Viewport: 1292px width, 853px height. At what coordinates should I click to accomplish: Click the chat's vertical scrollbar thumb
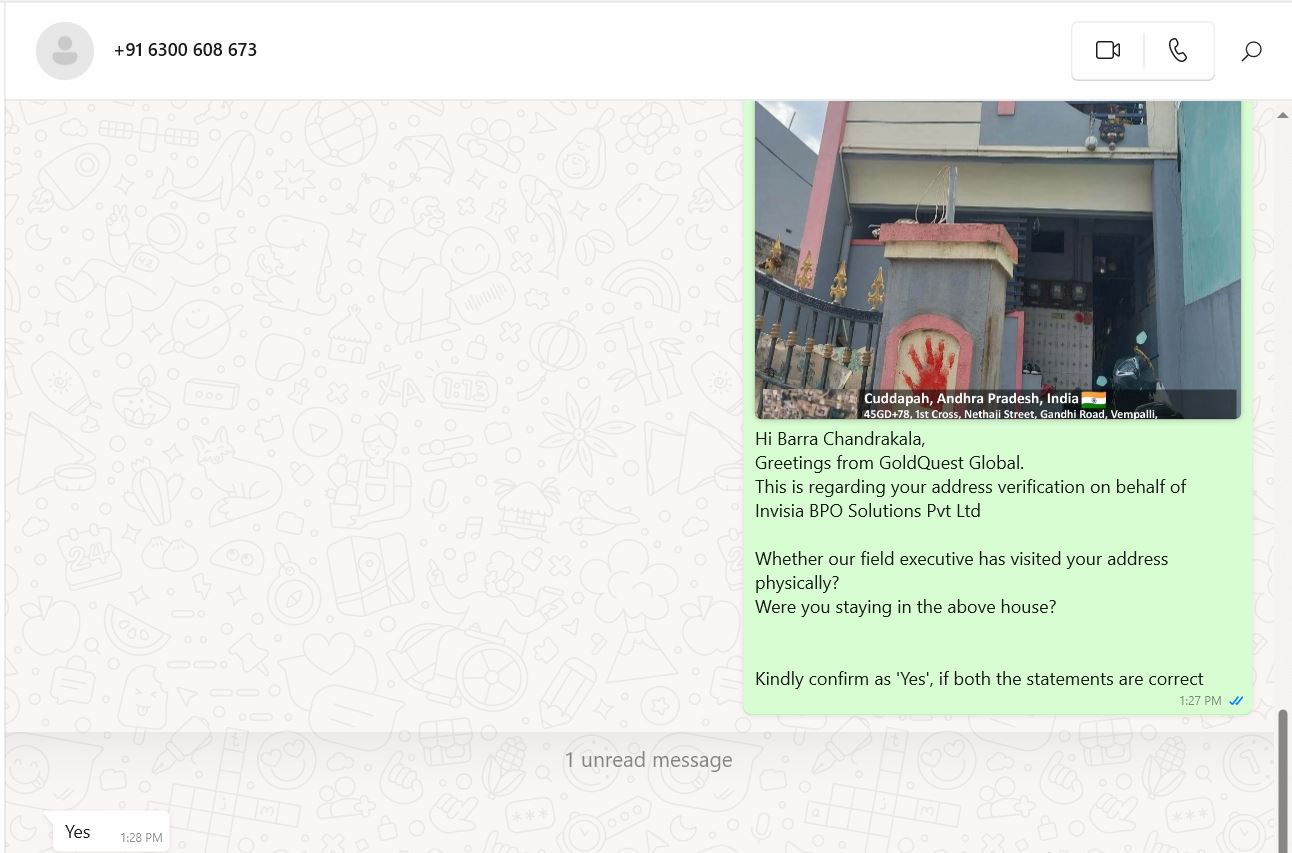(x=1283, y=780)
